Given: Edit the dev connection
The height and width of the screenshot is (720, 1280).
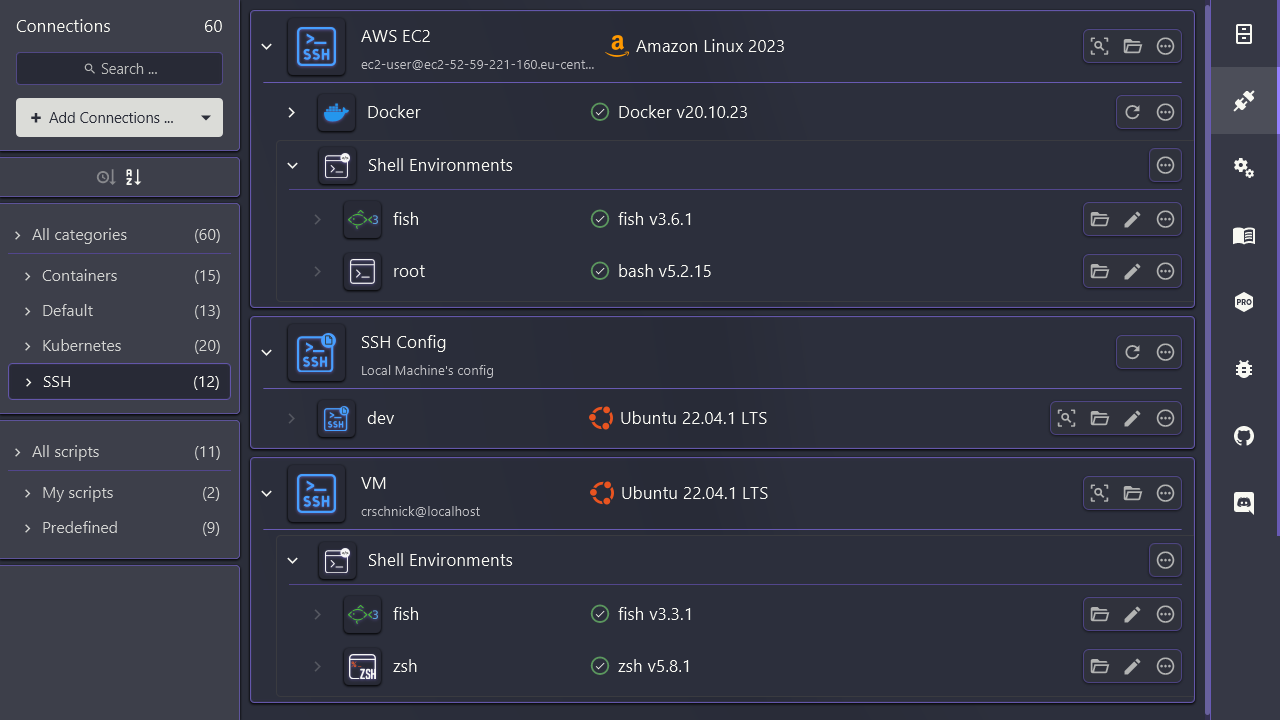Looking at the screenshot, I should tap(1132, 418).
